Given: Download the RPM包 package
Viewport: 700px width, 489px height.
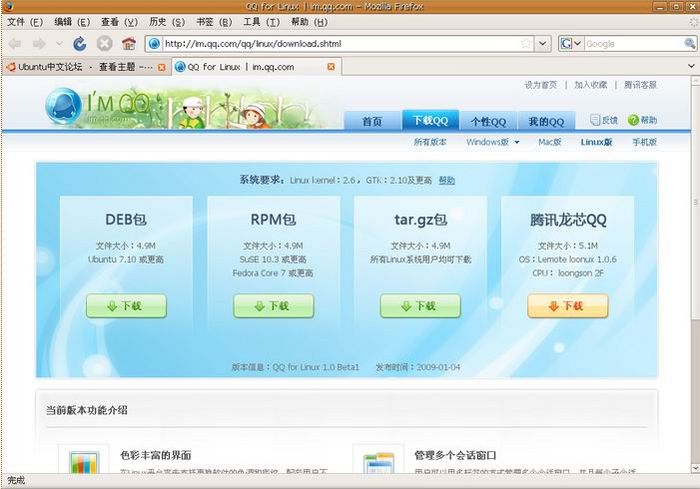Looking at the screenshot, I should click(274, 306).
